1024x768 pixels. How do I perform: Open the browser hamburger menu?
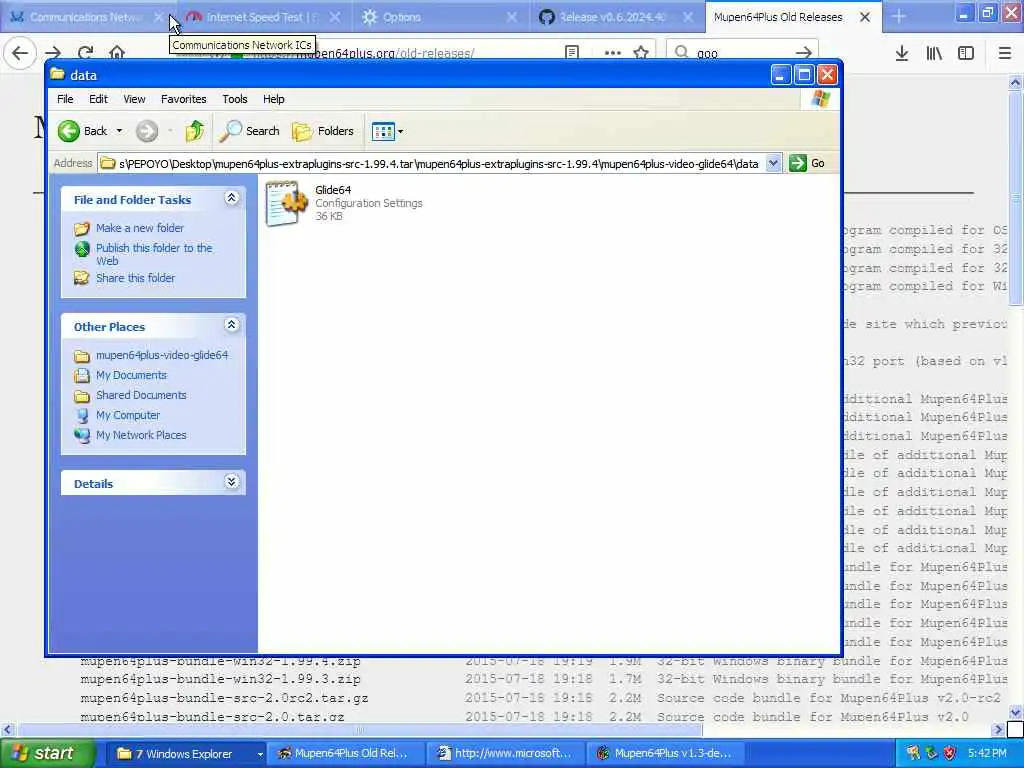coord(1005,53)
